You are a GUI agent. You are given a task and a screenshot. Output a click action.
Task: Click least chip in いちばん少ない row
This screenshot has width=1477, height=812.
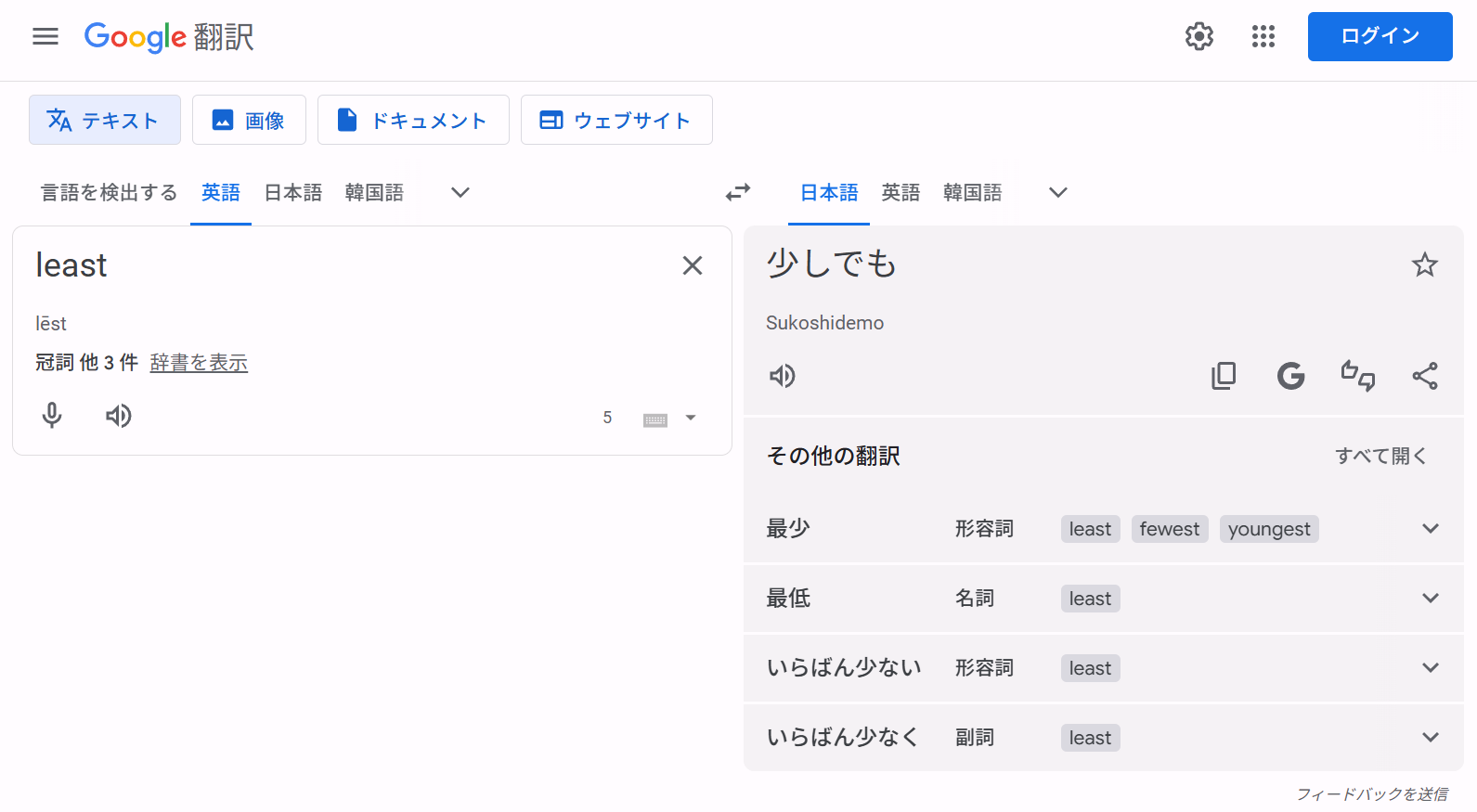[1090, 668]
